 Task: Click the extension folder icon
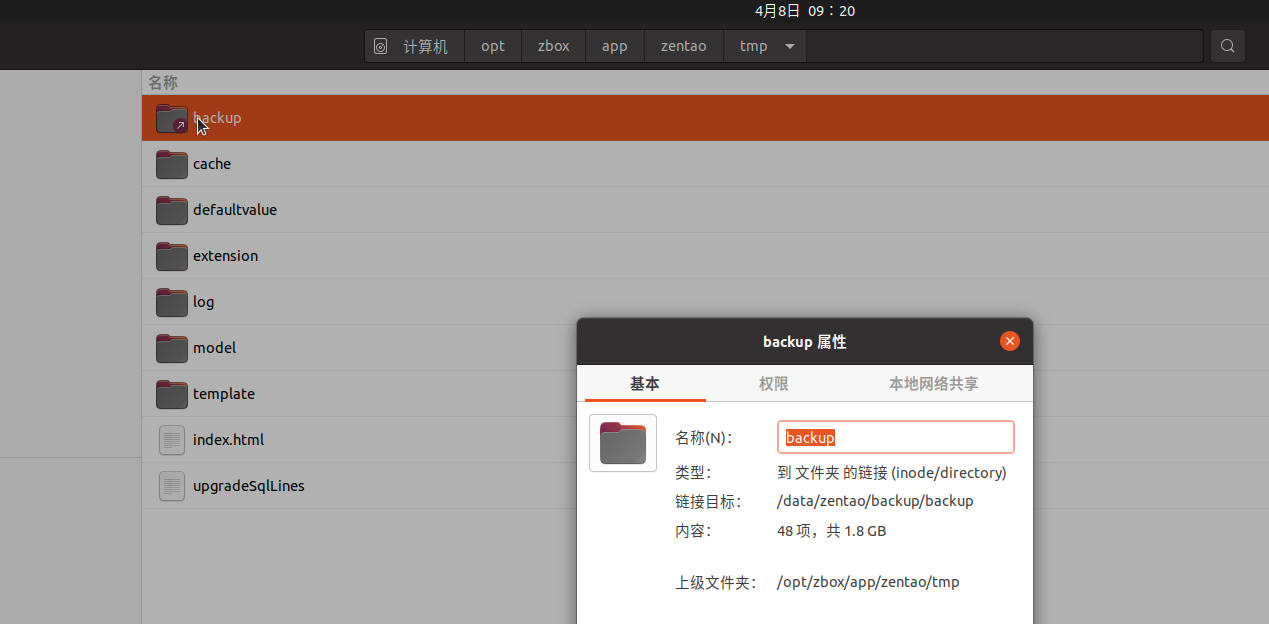[172, 256]
